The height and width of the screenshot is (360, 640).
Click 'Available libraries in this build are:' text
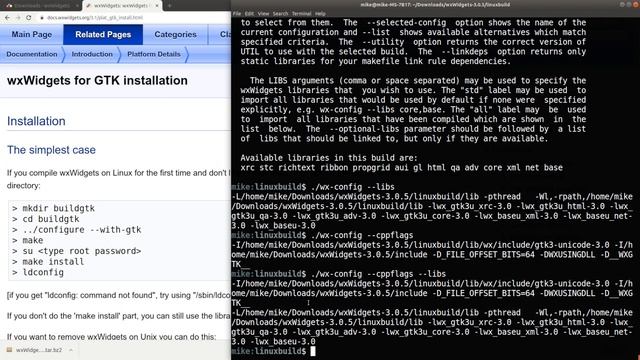(329, 158)
